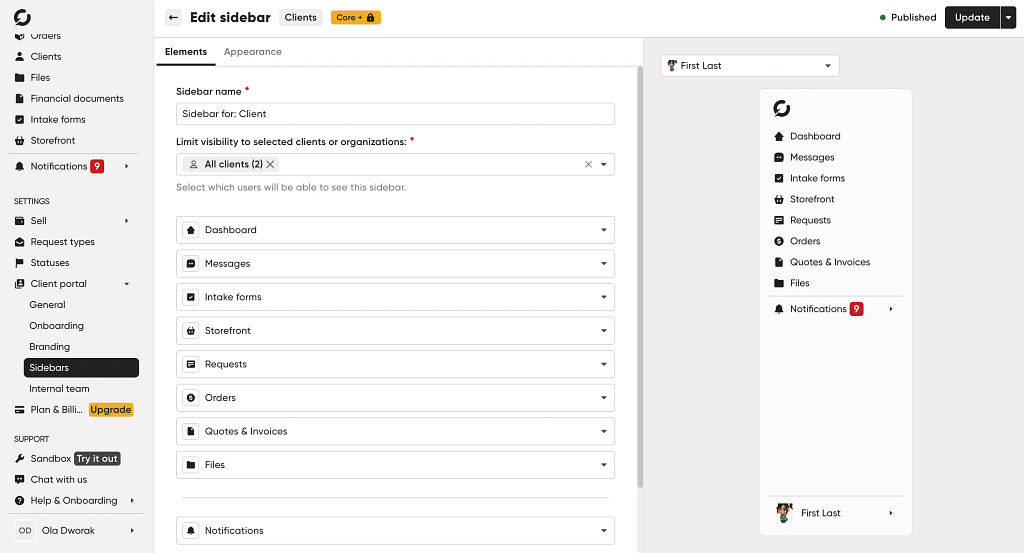Click the Try it out Sandbox badge

coord(97,458)
